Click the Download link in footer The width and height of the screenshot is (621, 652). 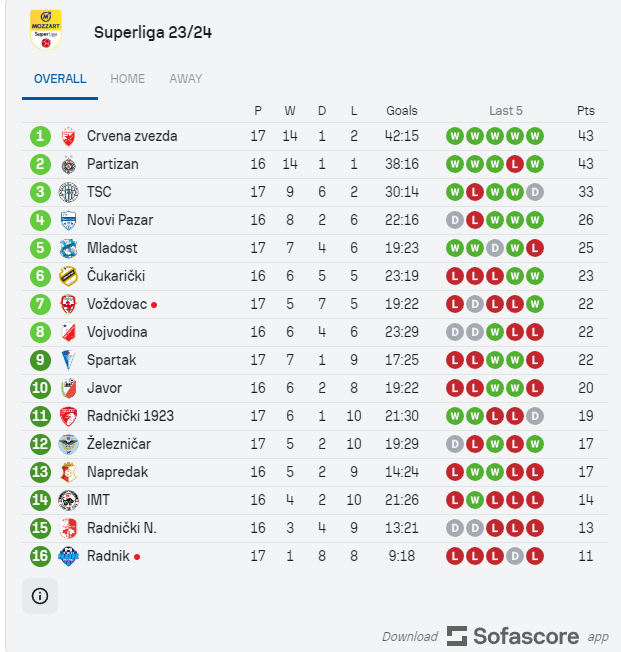tap(410, 637)
